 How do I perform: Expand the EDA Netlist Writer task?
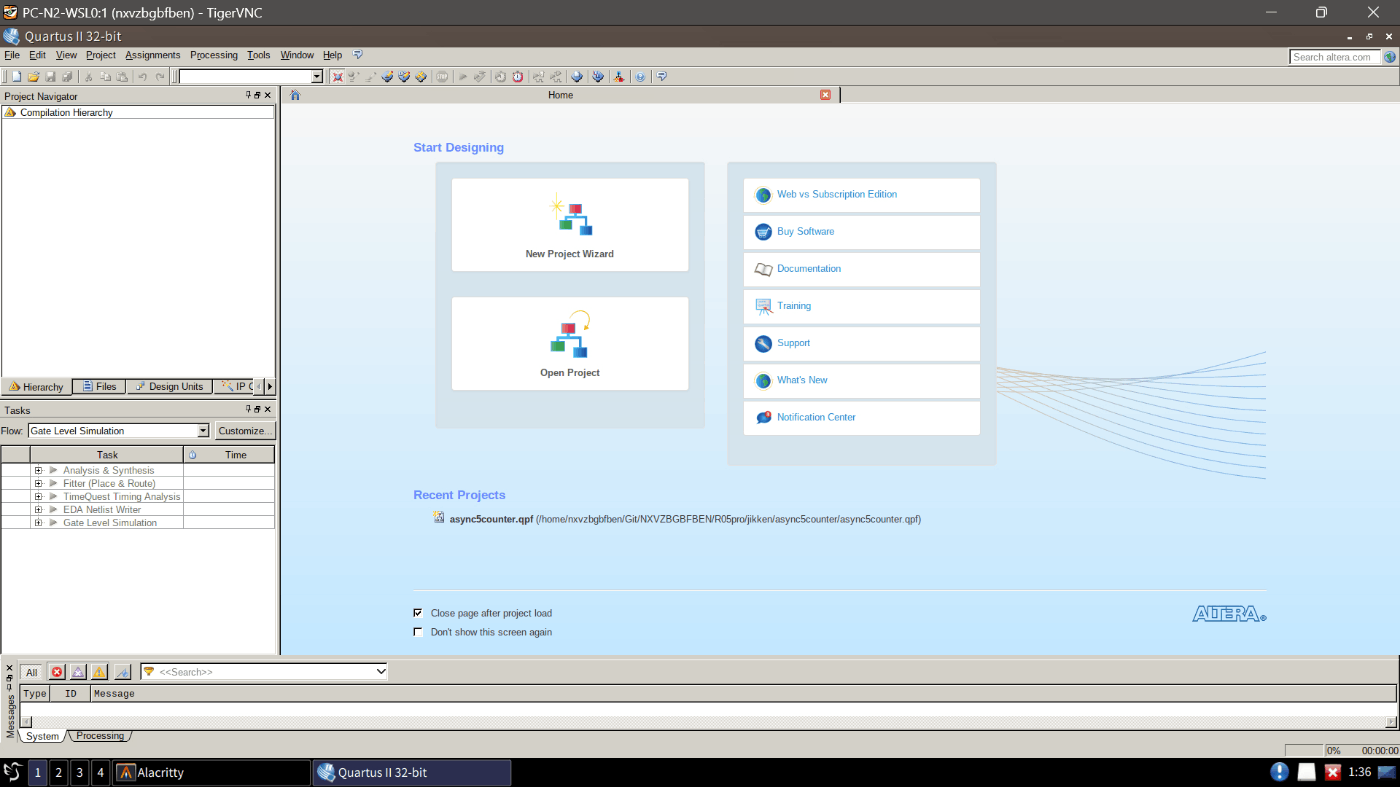coord(38,509)
